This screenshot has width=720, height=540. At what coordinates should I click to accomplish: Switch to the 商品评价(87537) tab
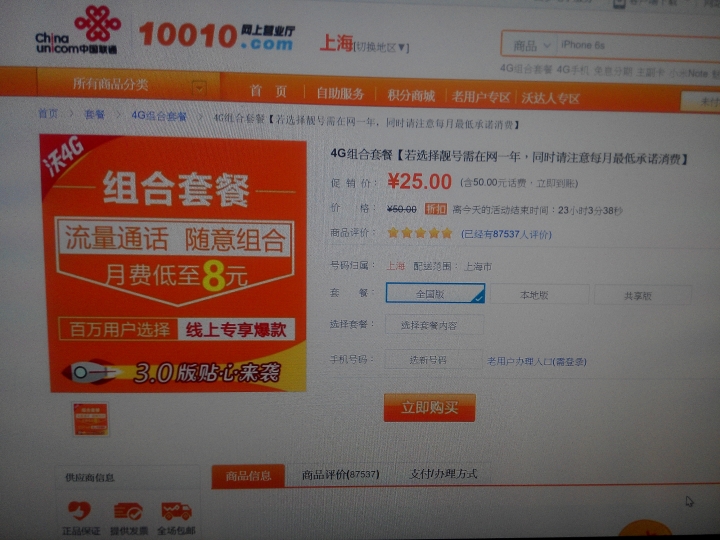click(x=340, y=474)
